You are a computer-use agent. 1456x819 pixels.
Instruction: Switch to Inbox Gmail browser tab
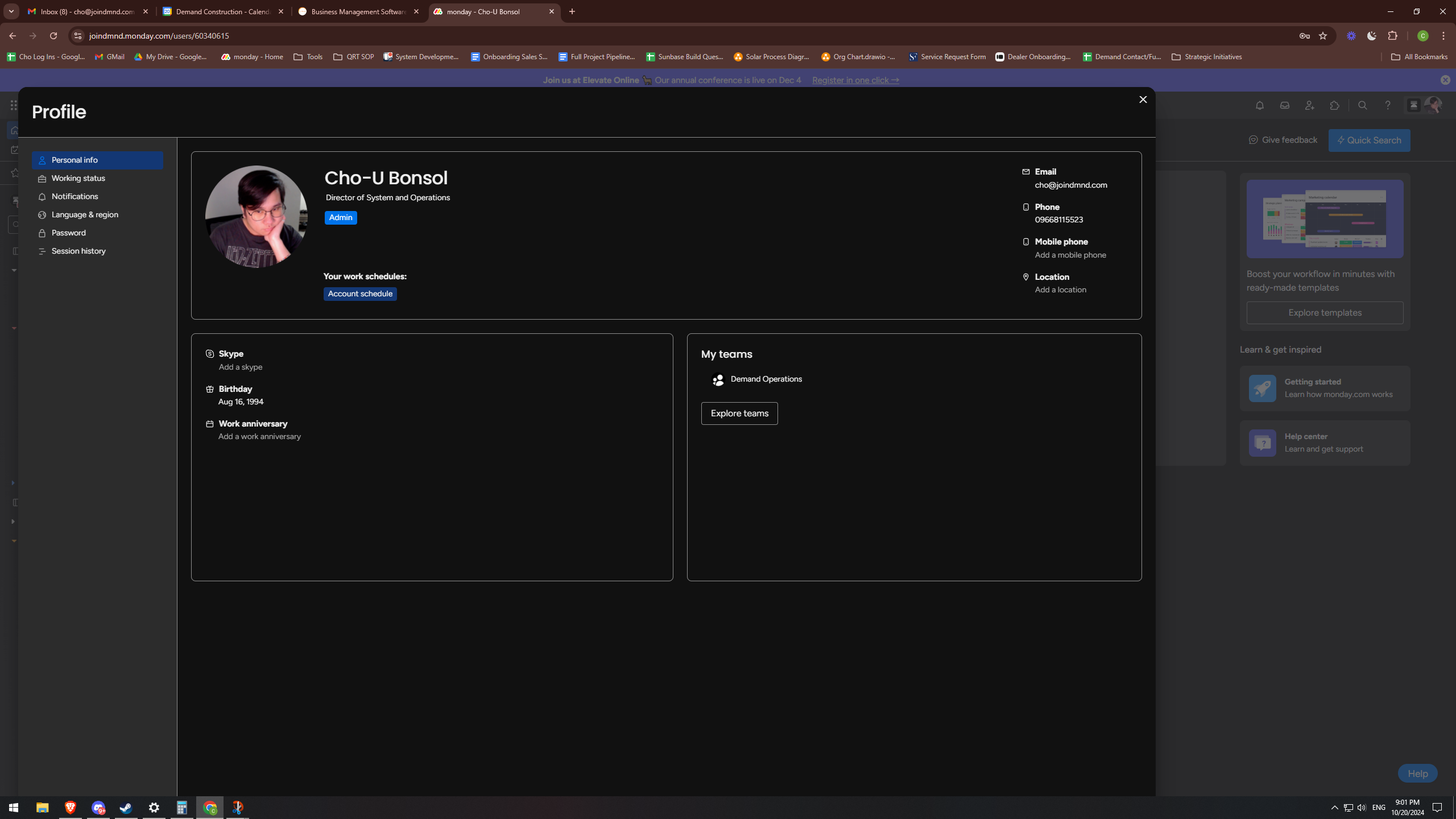click(x=87, y=11)
